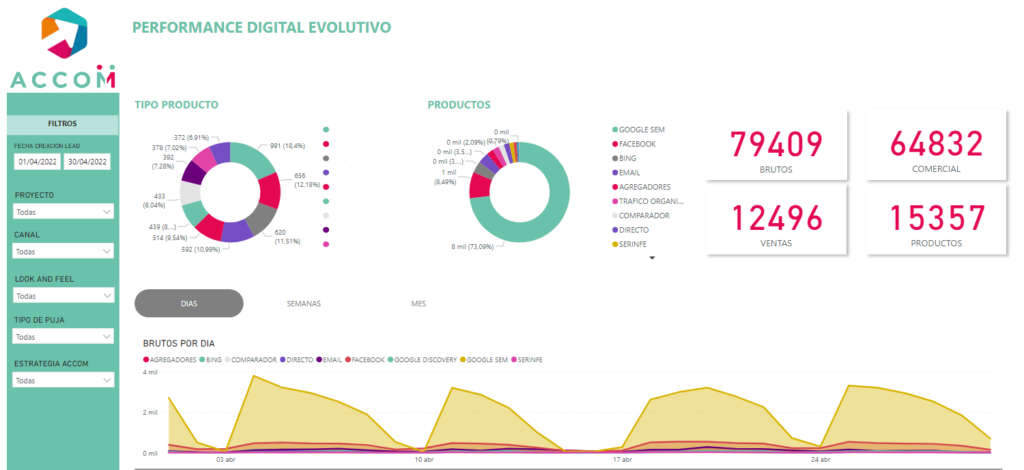
Task: Select the DIAS button
Action: [x=189, y=303]
